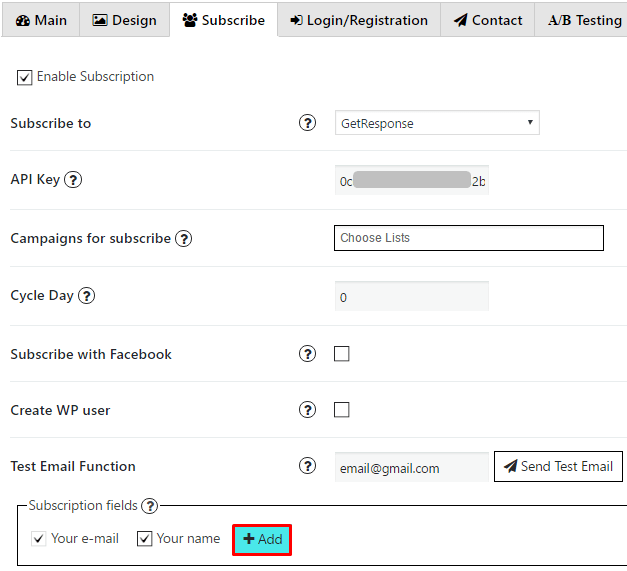Viewport: 627px width, 571px height.
Task: Go to the Contact tab
Action: pos(487,20)
